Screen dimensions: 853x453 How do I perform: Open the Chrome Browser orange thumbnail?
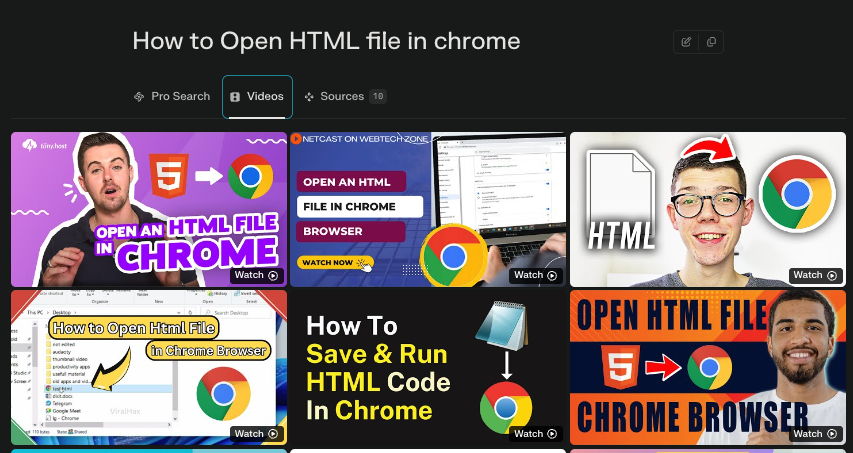[708, 368]
